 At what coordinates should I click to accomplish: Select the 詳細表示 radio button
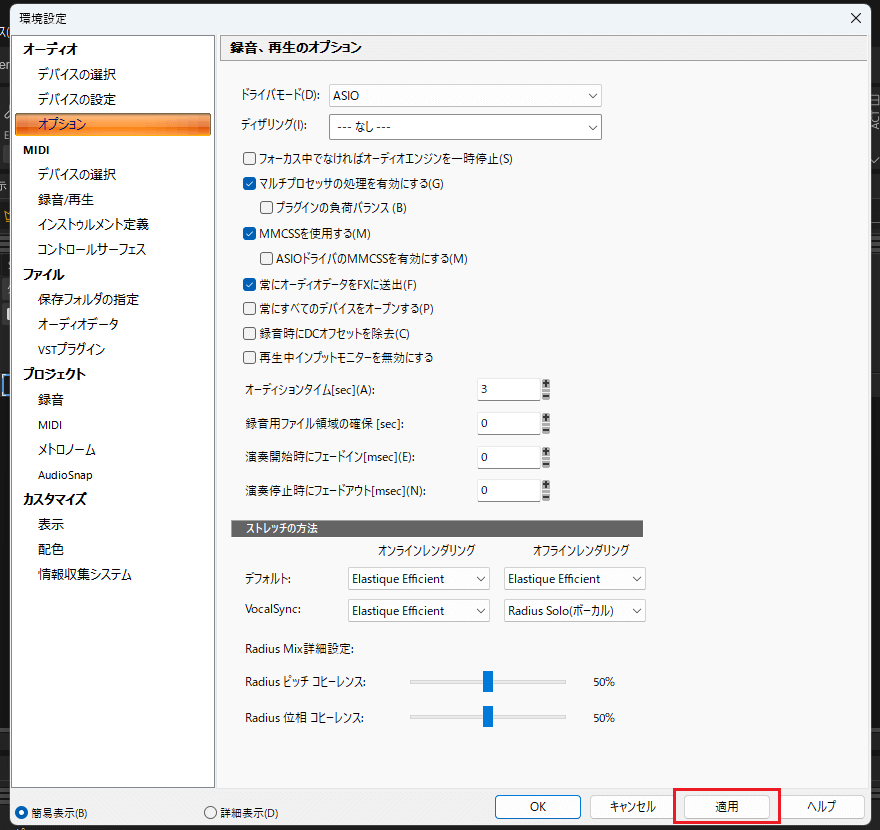pos(210,812)
